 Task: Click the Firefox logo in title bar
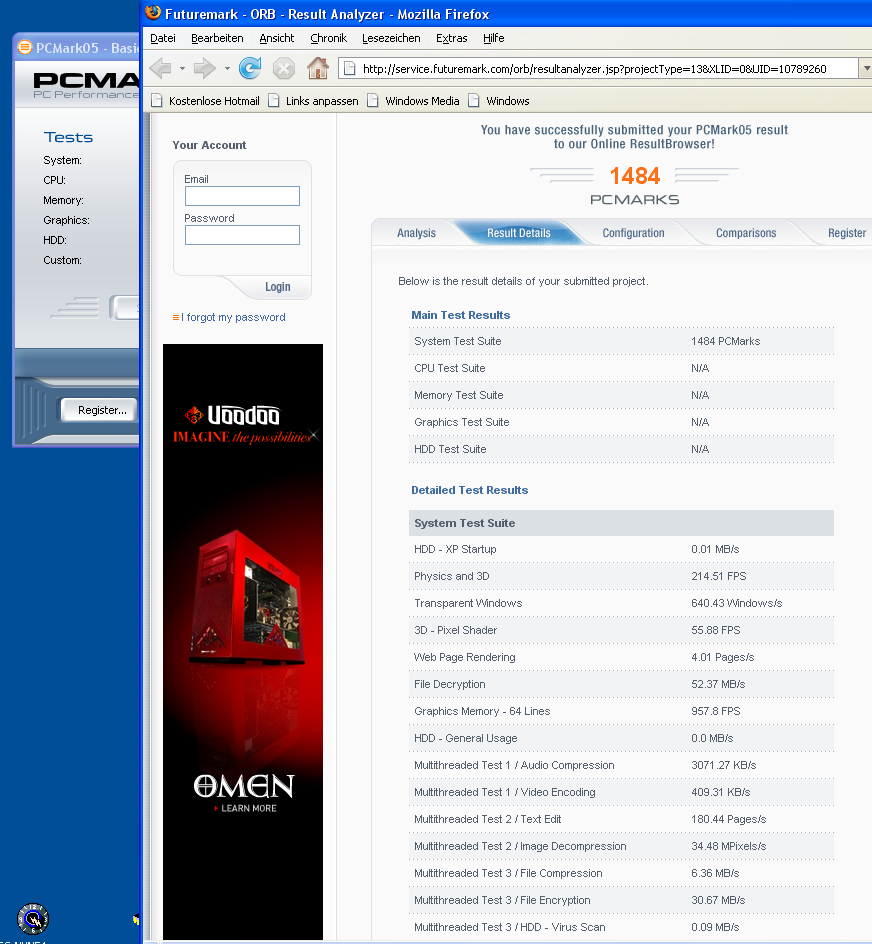[x=154, y=13]
